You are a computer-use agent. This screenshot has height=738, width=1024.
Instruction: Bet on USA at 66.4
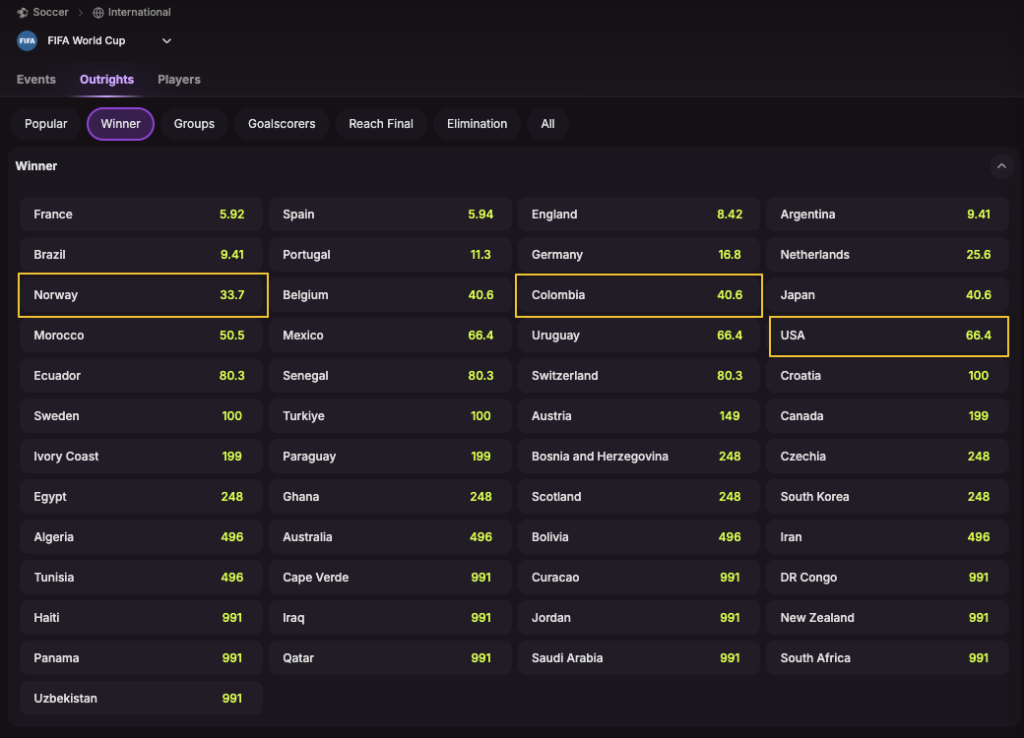pyautogui.click(x=888, y=335)
